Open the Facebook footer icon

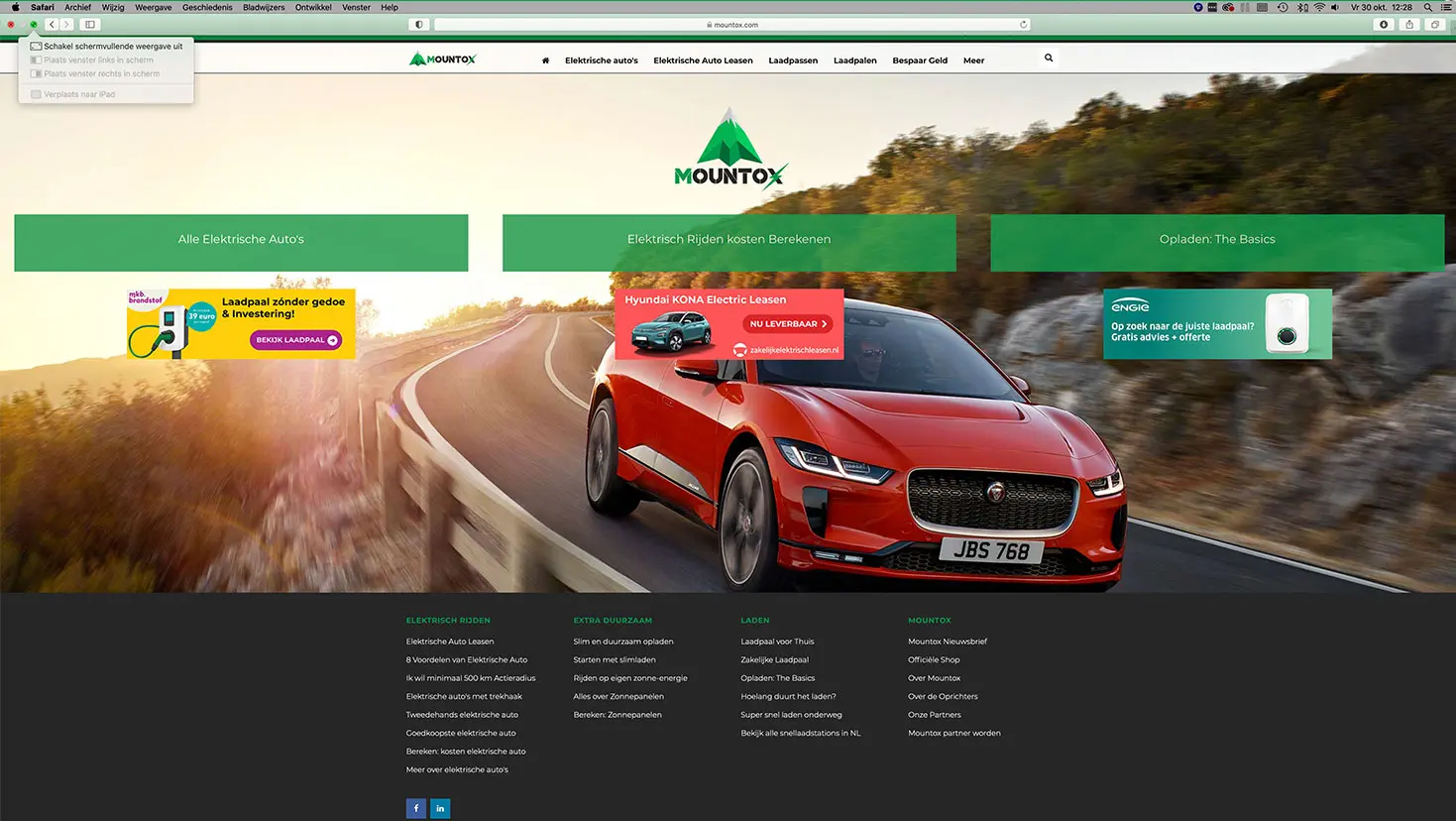(416, 808)
